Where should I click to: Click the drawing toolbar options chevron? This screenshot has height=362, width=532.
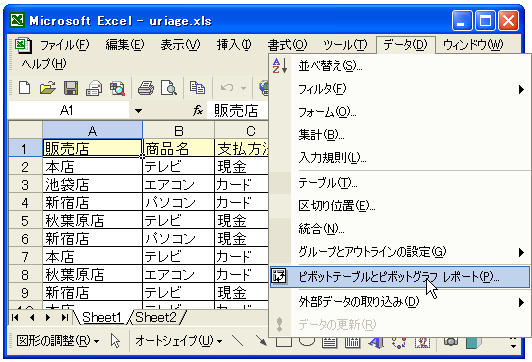(x=513, y=343)
